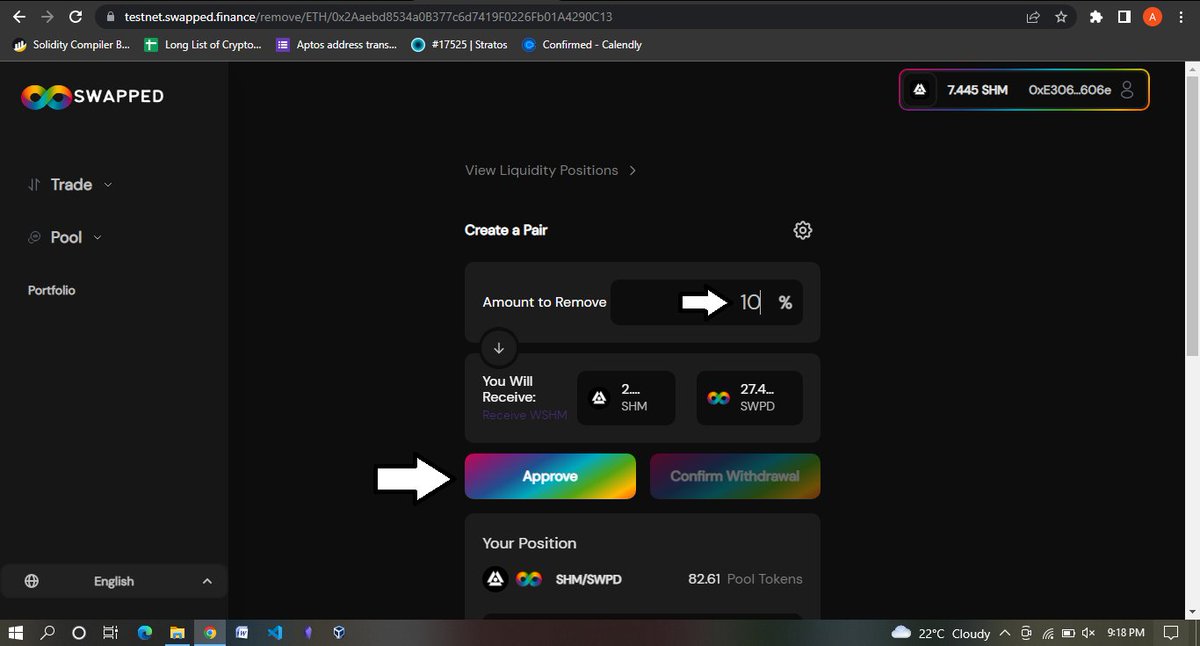View site security lock information

[112, 17]
